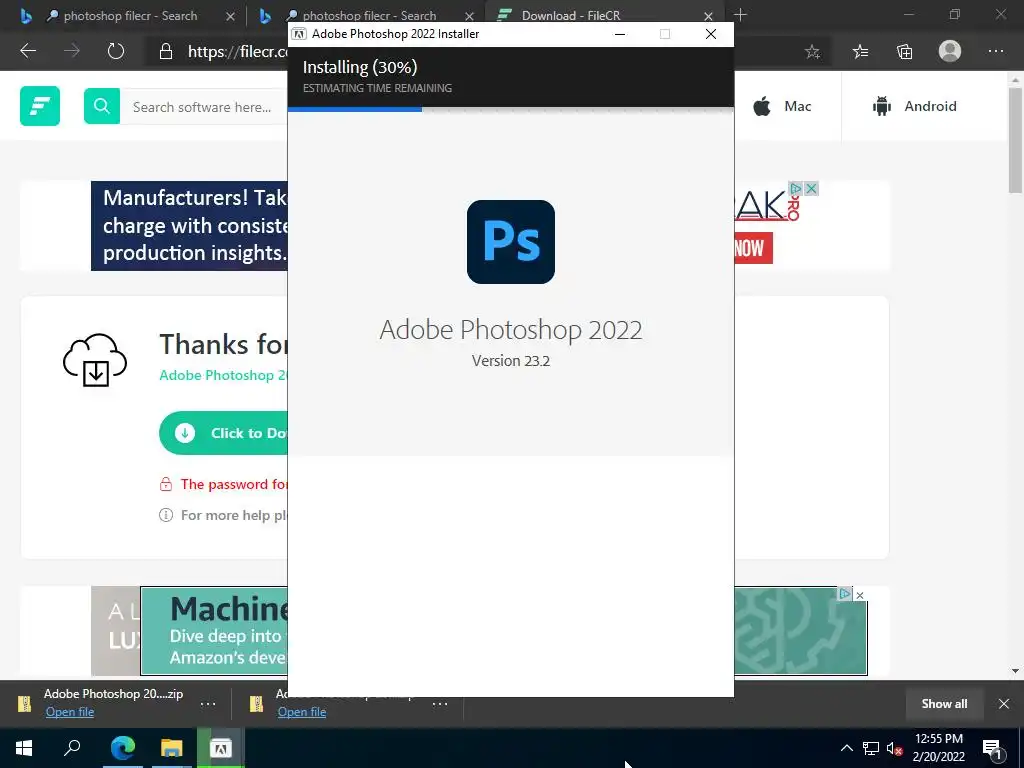Screen dimensions: 1024x768
Task: Close the first Search tab
Action: coord(230,16)
